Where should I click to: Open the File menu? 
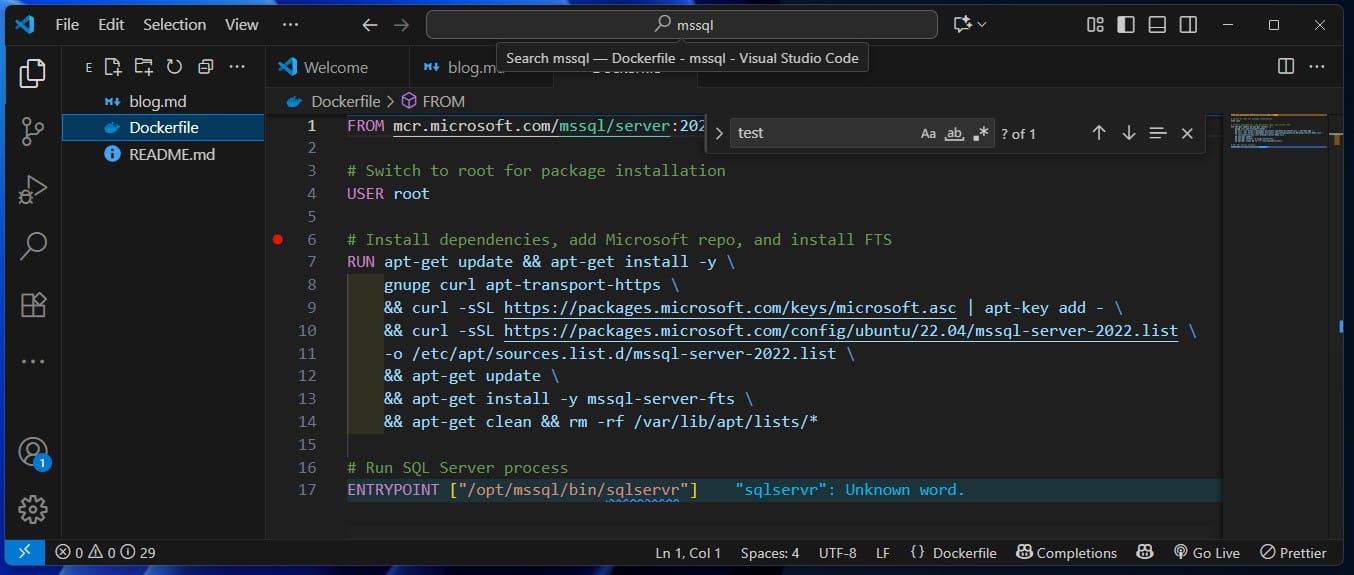click(x=67, y=24)
